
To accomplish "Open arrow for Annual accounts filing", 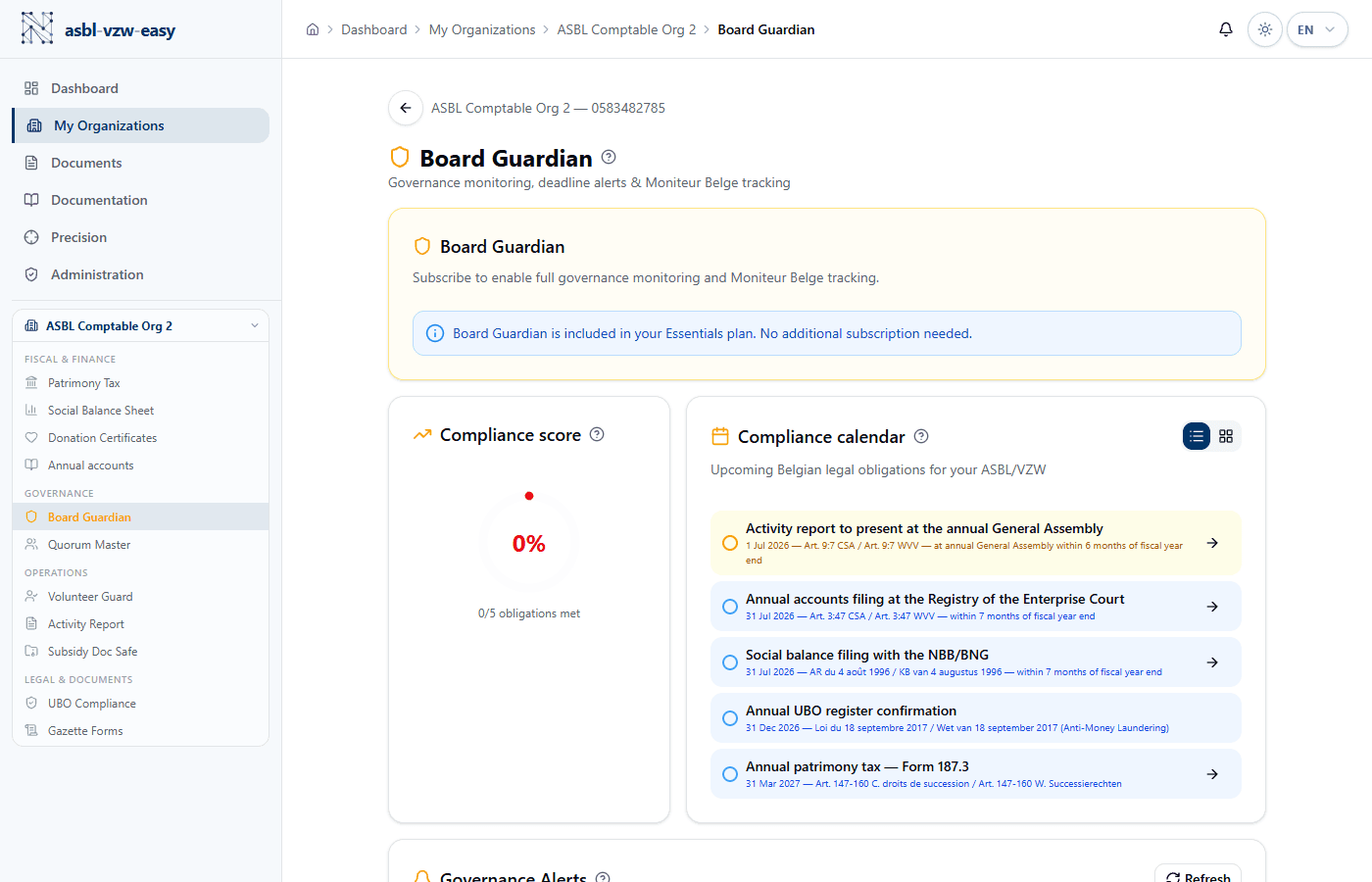I will pos(1212,607).
